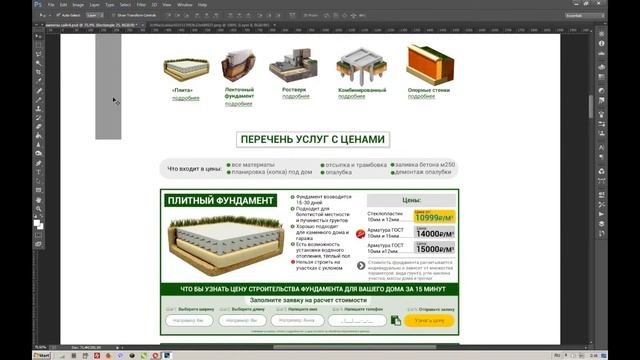The height and width of the screenshot is (360, 640).
Task: Open the Actions panel play icon
Action: 601,214
